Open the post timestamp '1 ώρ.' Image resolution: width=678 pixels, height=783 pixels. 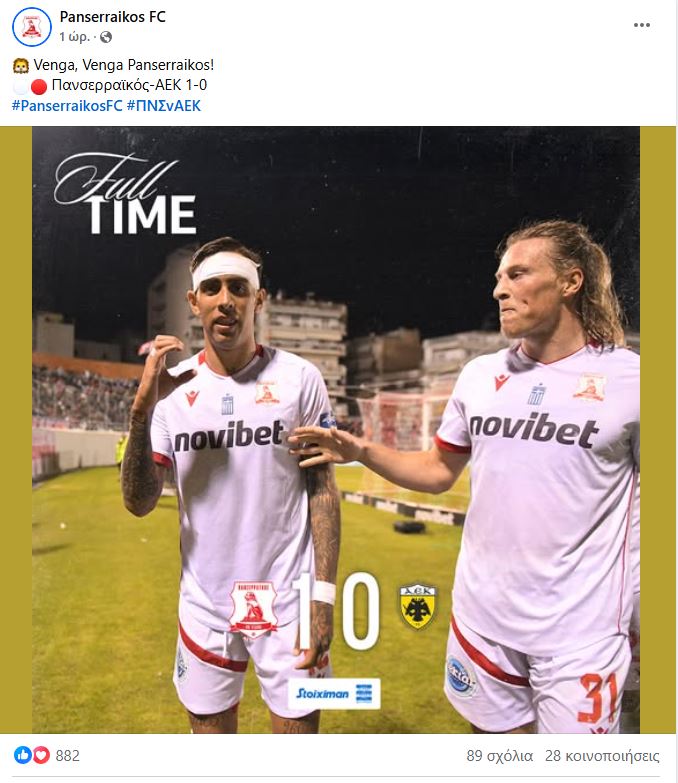(74, 37)
